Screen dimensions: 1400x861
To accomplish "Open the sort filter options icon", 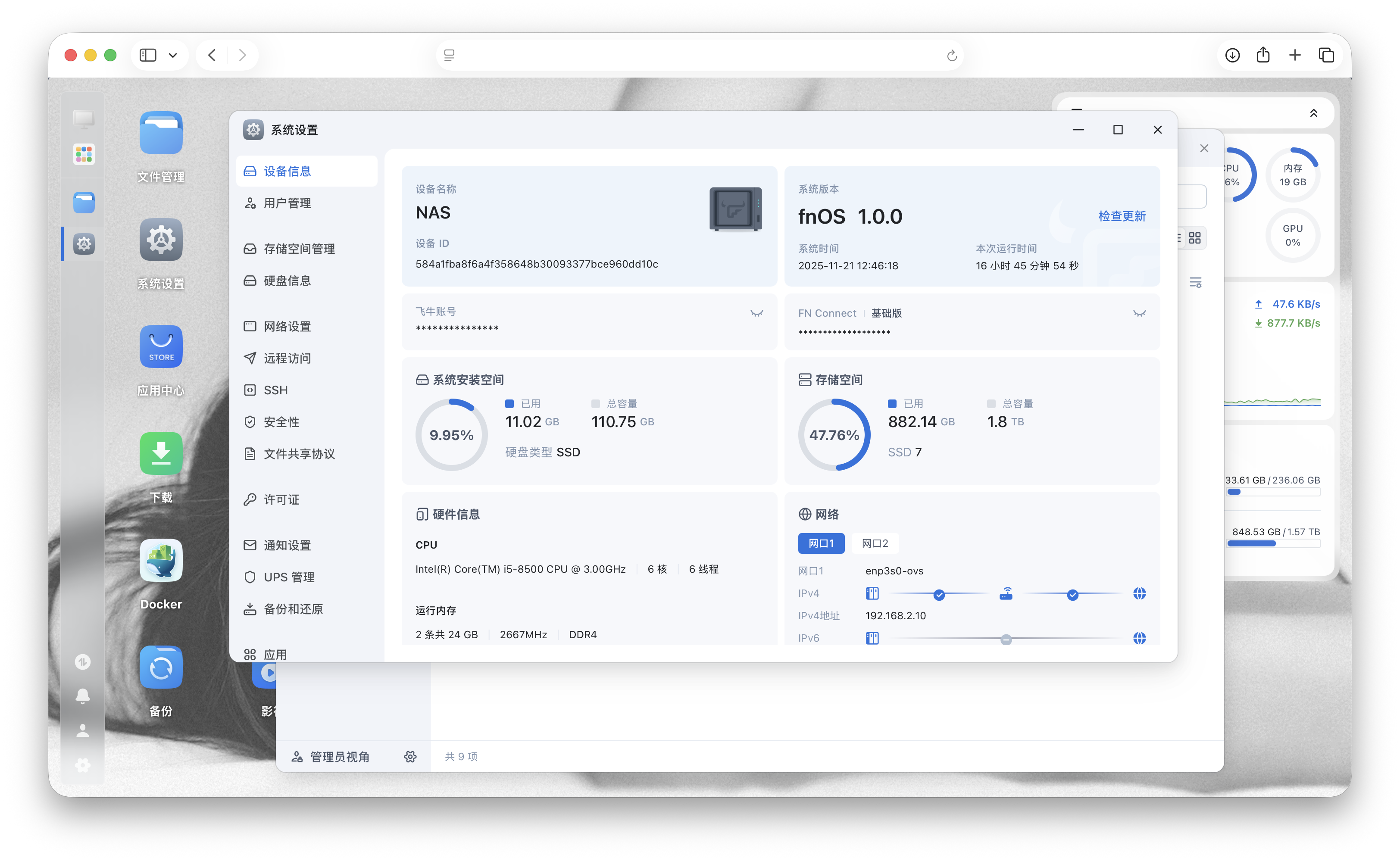I will click(x=1196, y=282).
